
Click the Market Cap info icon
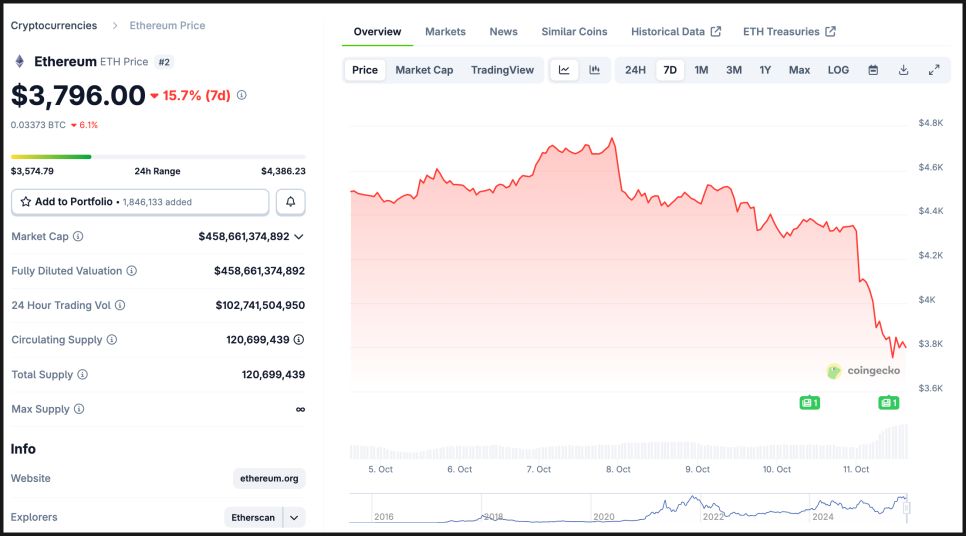[x=78, y=237]
